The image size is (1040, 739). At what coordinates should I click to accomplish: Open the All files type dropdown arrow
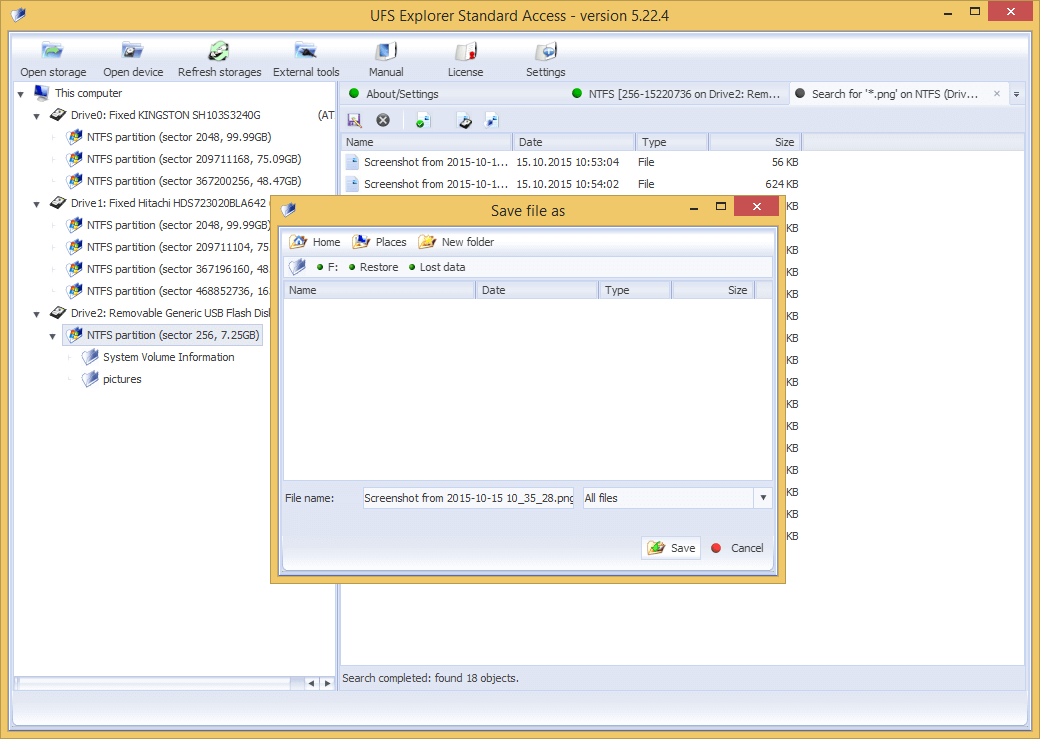763,498
